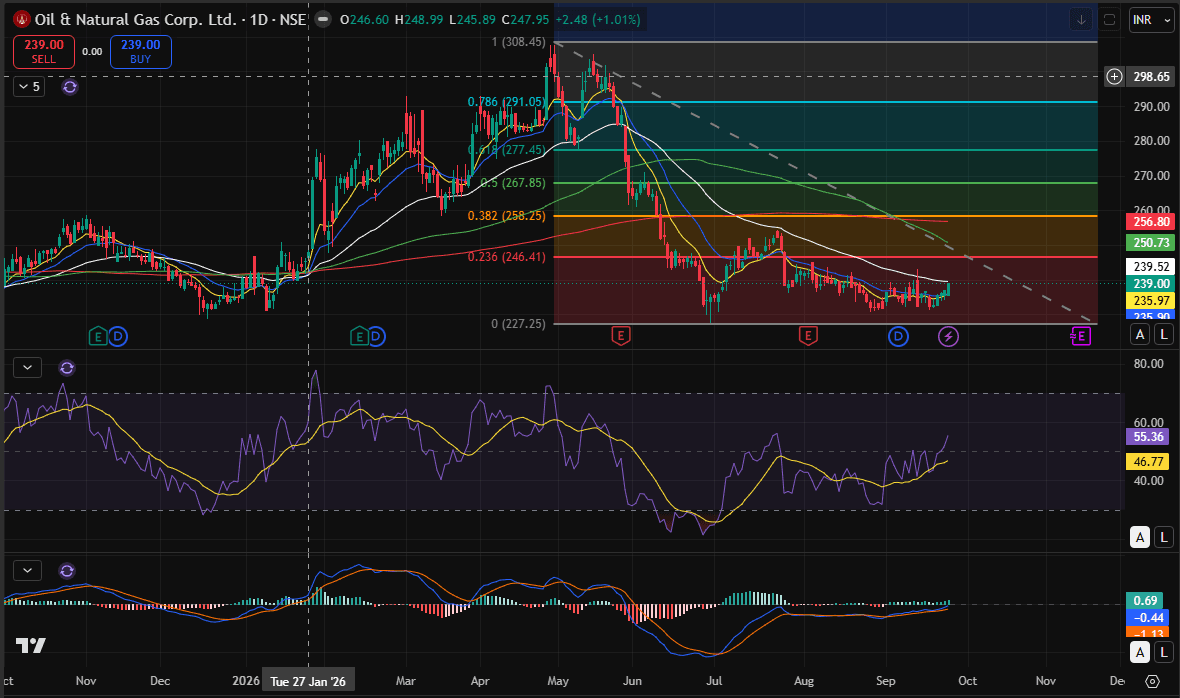
Task: Click the TradingView logo in the bottom pane
Action: click(31, 645)
